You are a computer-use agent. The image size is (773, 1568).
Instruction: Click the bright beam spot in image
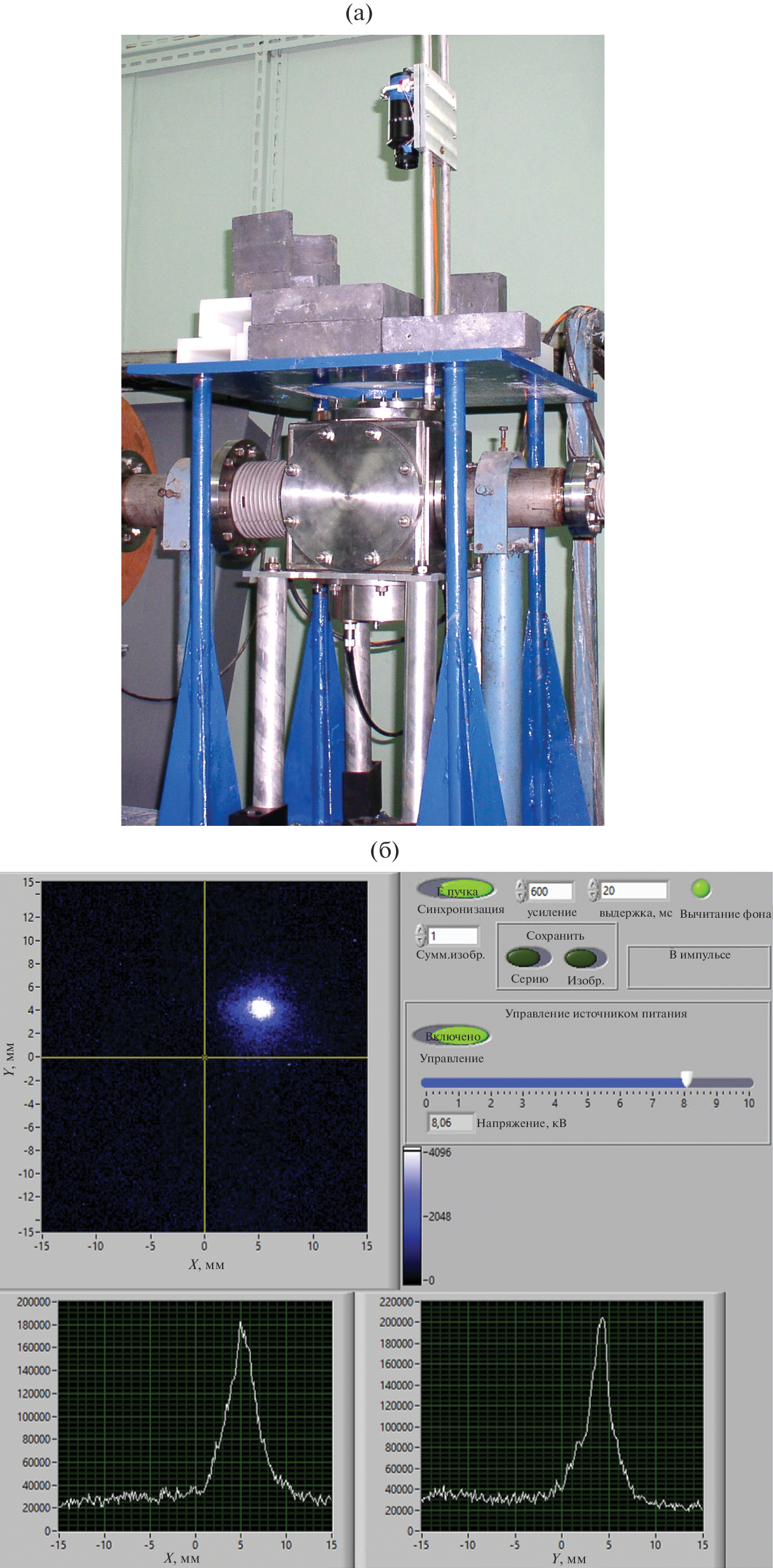pyautogui.click(x=261, y=1008)
